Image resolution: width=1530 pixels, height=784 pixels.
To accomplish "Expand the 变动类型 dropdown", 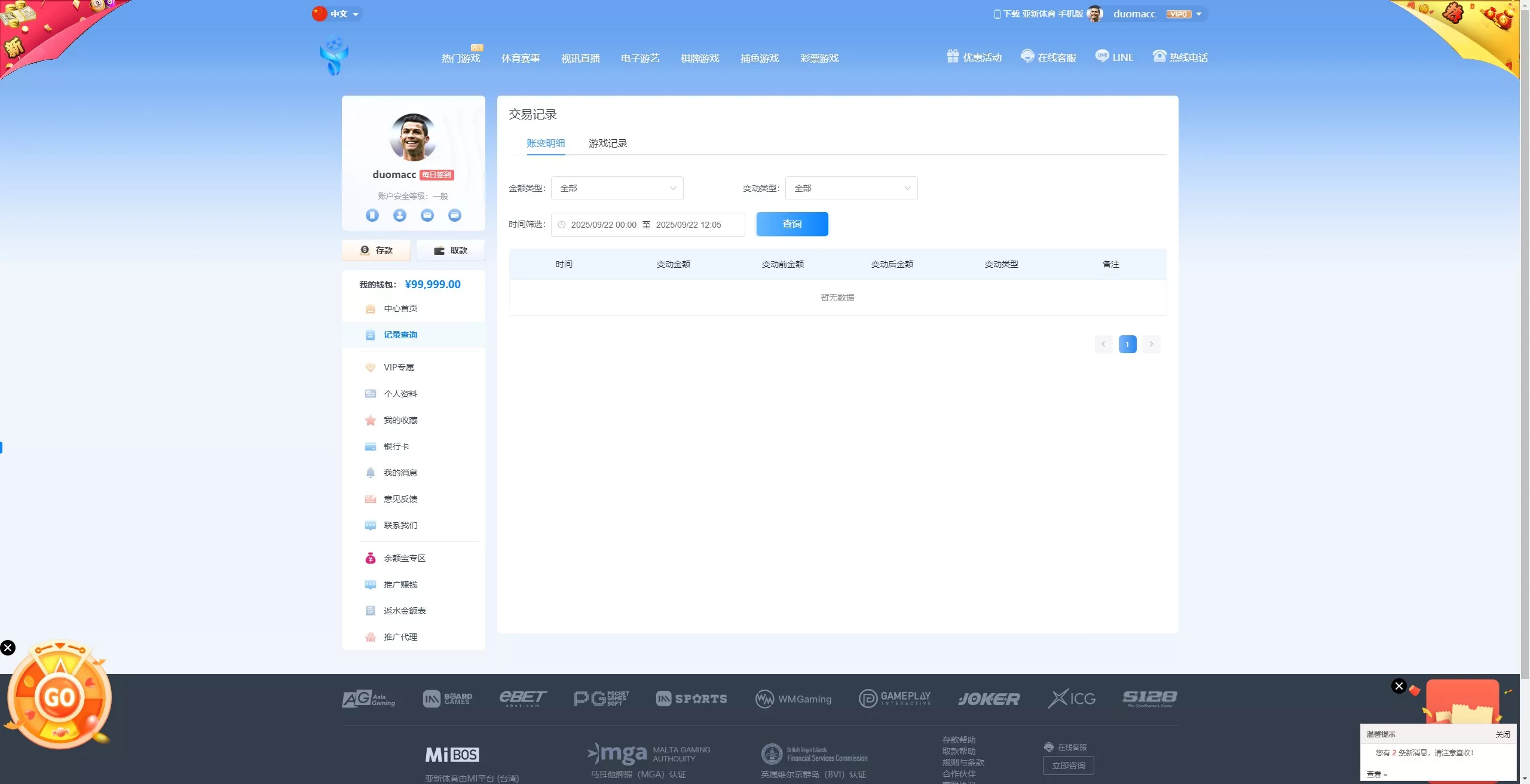I will coord(851,188).
